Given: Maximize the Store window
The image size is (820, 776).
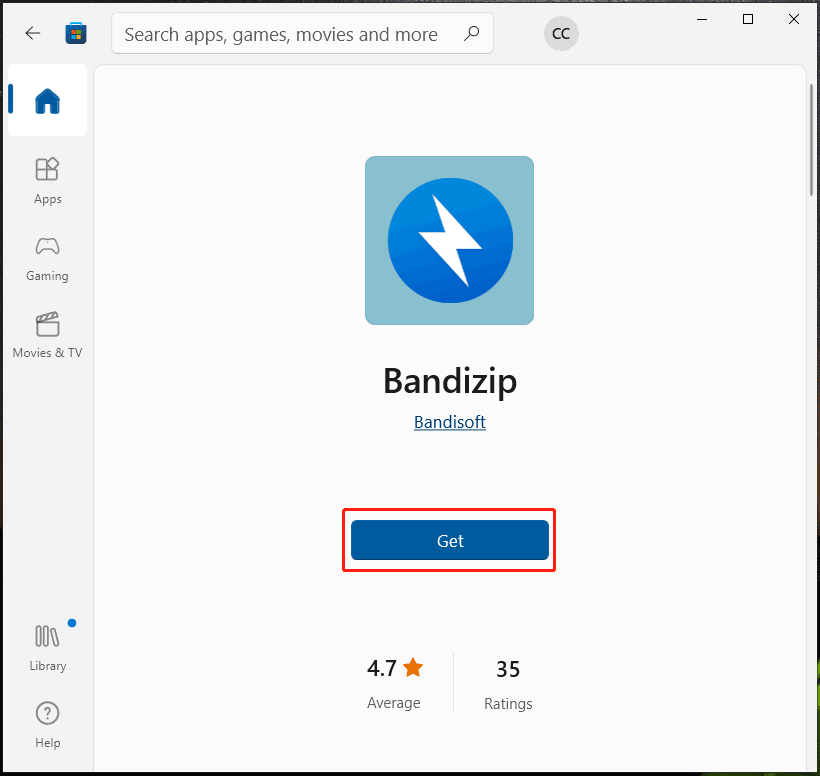Looking at the screenshot, I should 748,19.
